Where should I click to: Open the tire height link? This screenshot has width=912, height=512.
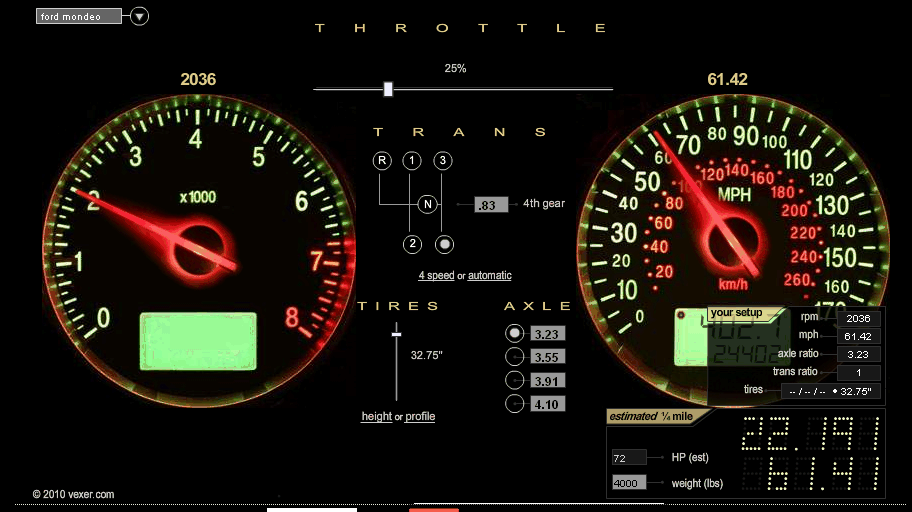click(376, 417)
